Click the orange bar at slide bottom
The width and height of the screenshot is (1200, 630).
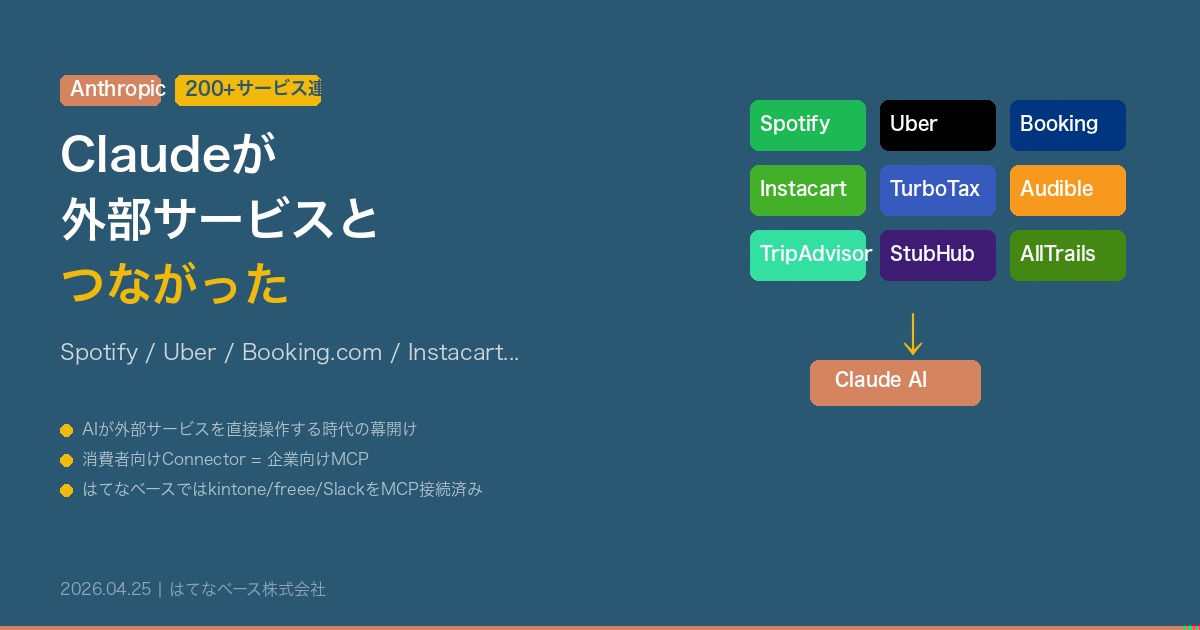[600, 627]
